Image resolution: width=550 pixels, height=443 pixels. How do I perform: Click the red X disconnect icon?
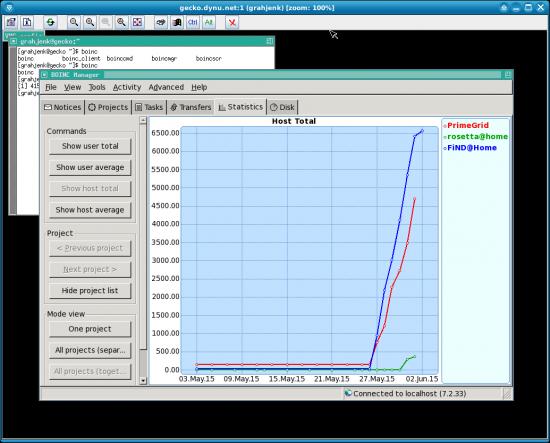[x=232, y=22]
